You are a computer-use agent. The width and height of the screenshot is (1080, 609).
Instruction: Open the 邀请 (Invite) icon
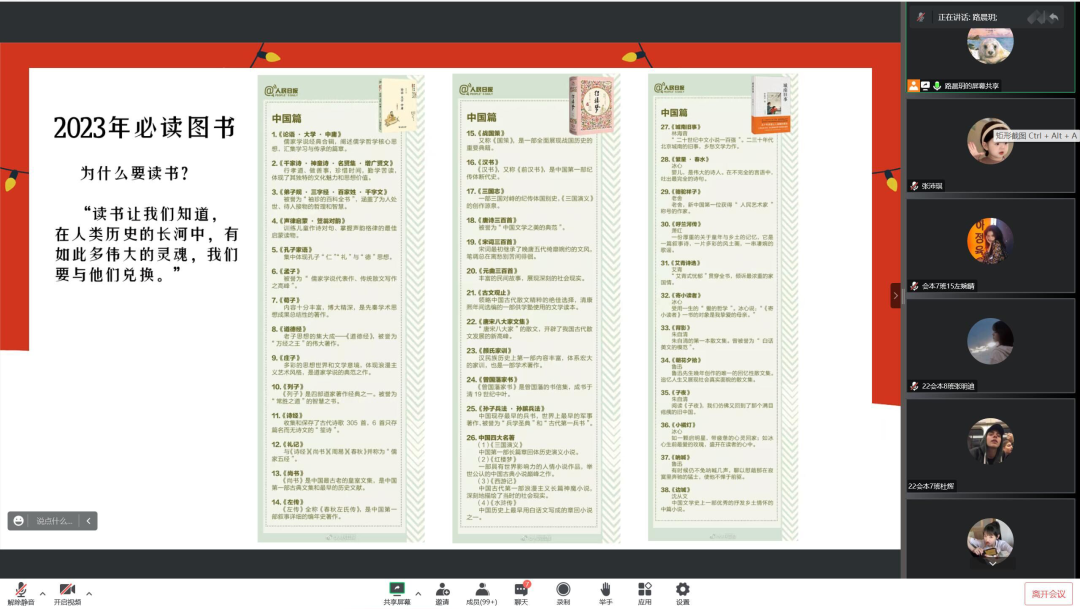[x=442, y=590]
